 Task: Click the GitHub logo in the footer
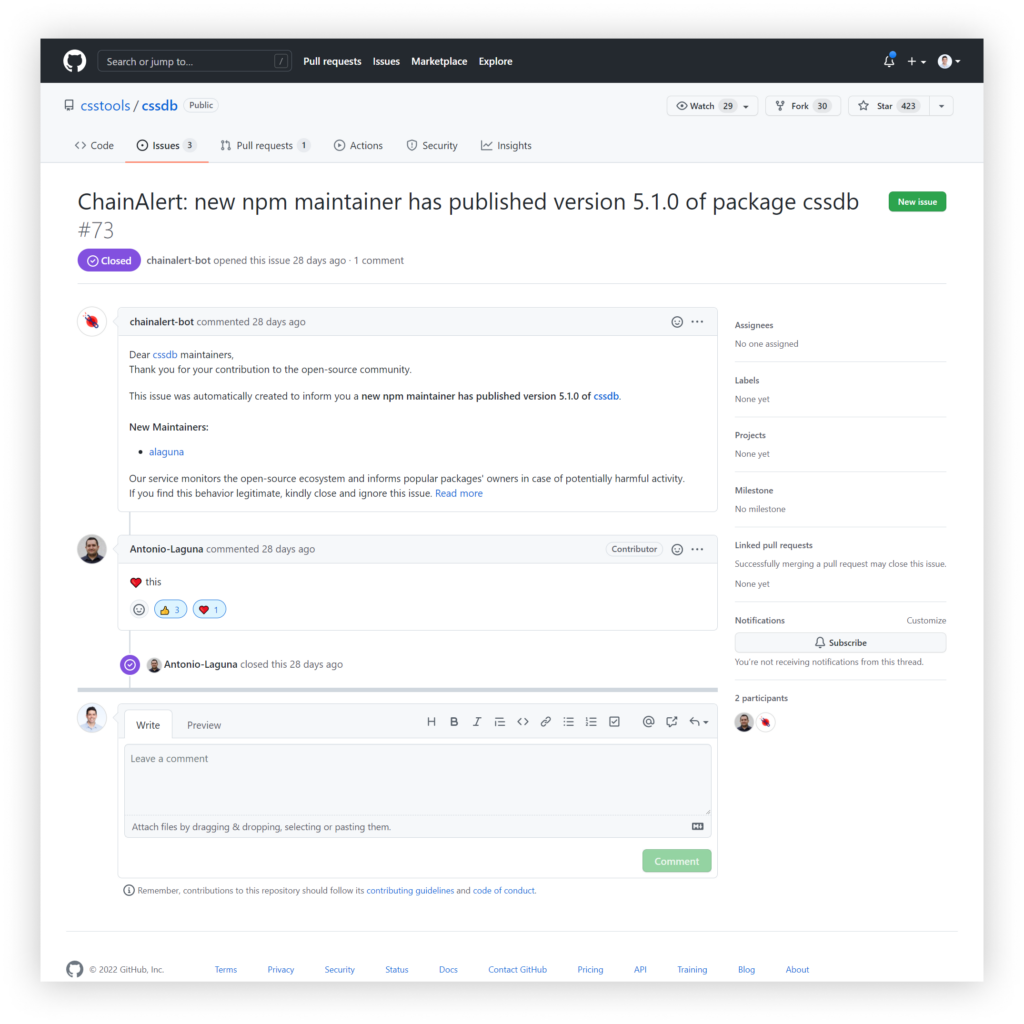pyautogui.click(x=74, y=969)
